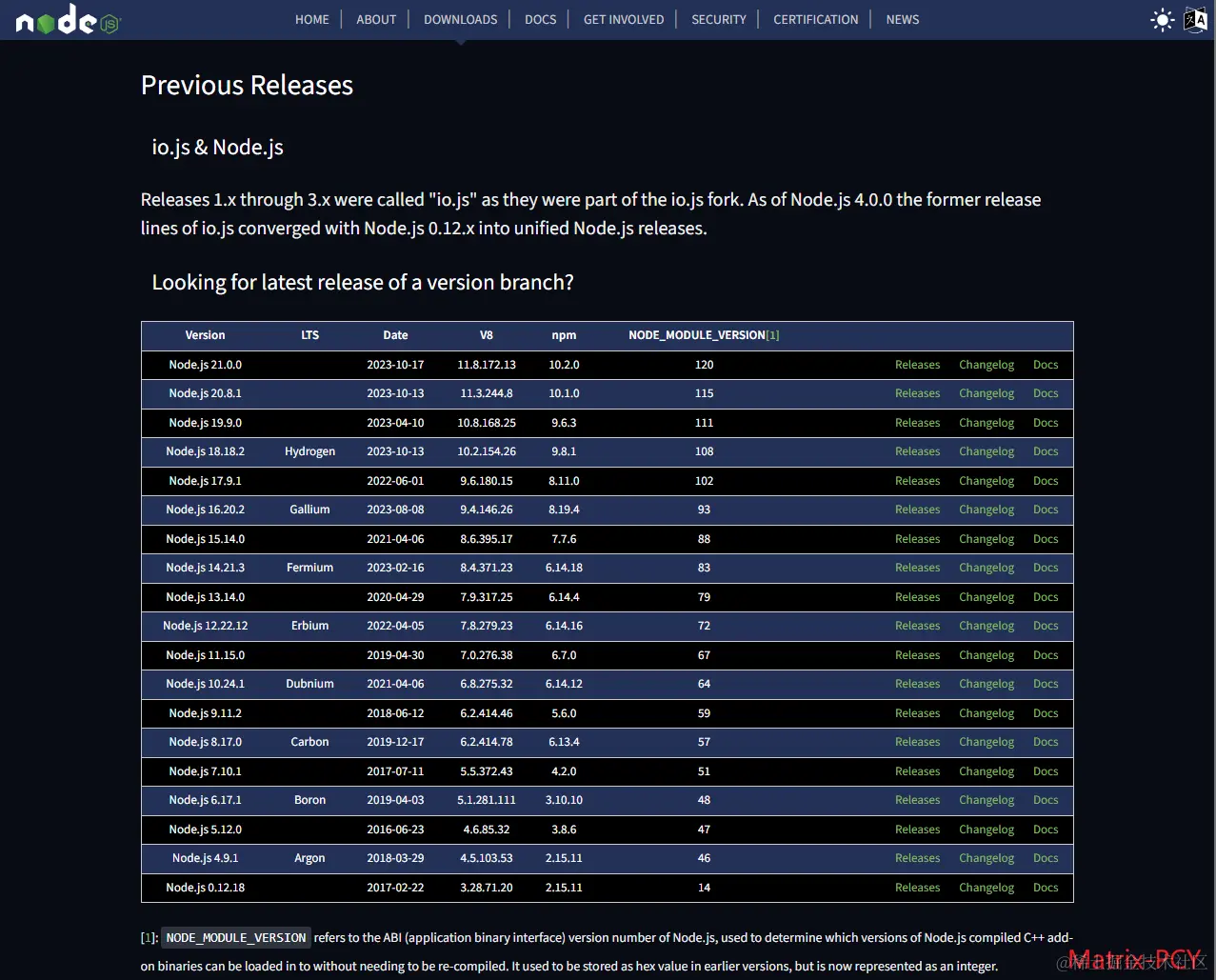The height and width of the screenshot is (980, 1216).
Task: Open Changelog for Node.js 12.22.12
Action: [987, 626]
